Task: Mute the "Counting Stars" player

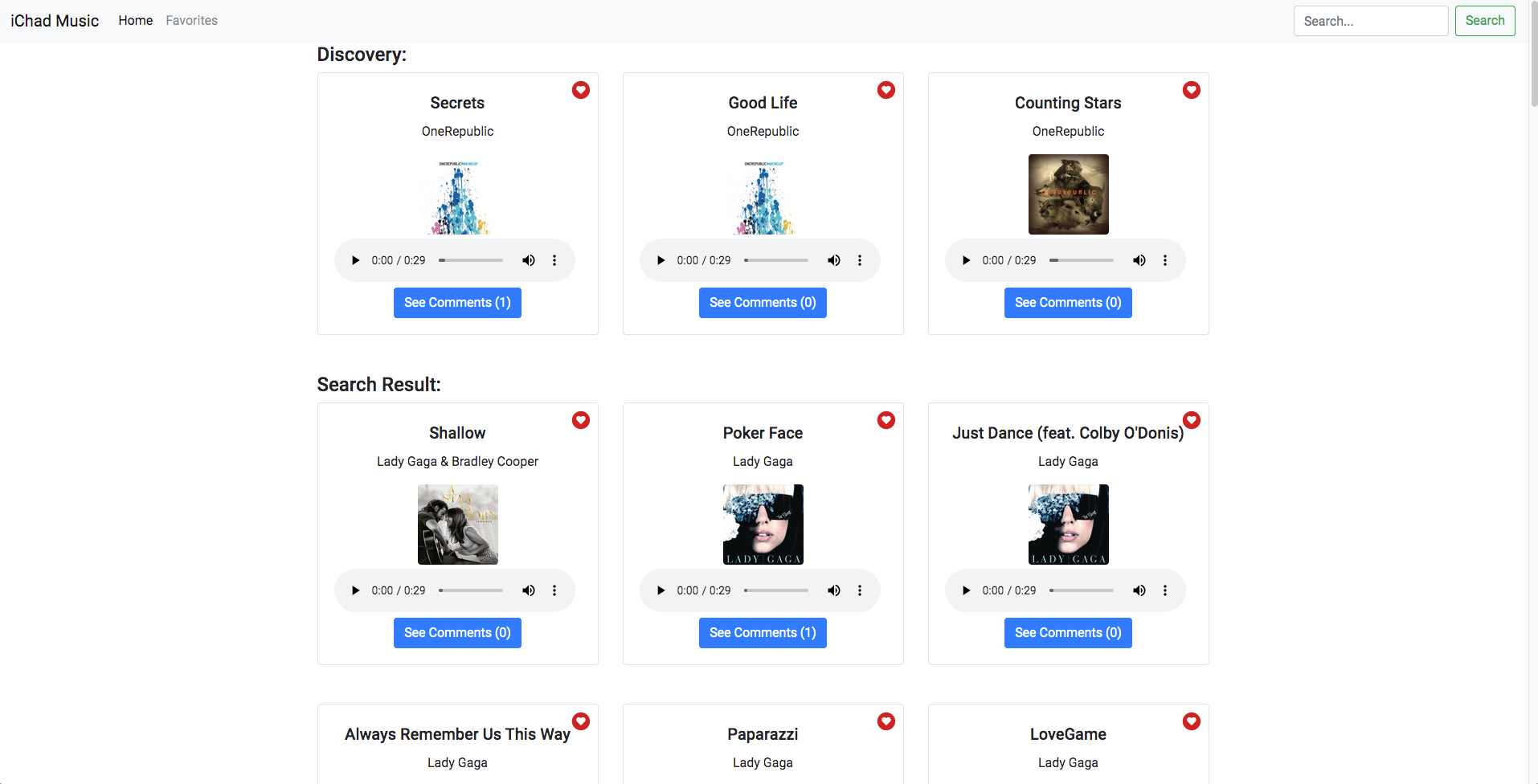Action: (x=1139, y=259)
